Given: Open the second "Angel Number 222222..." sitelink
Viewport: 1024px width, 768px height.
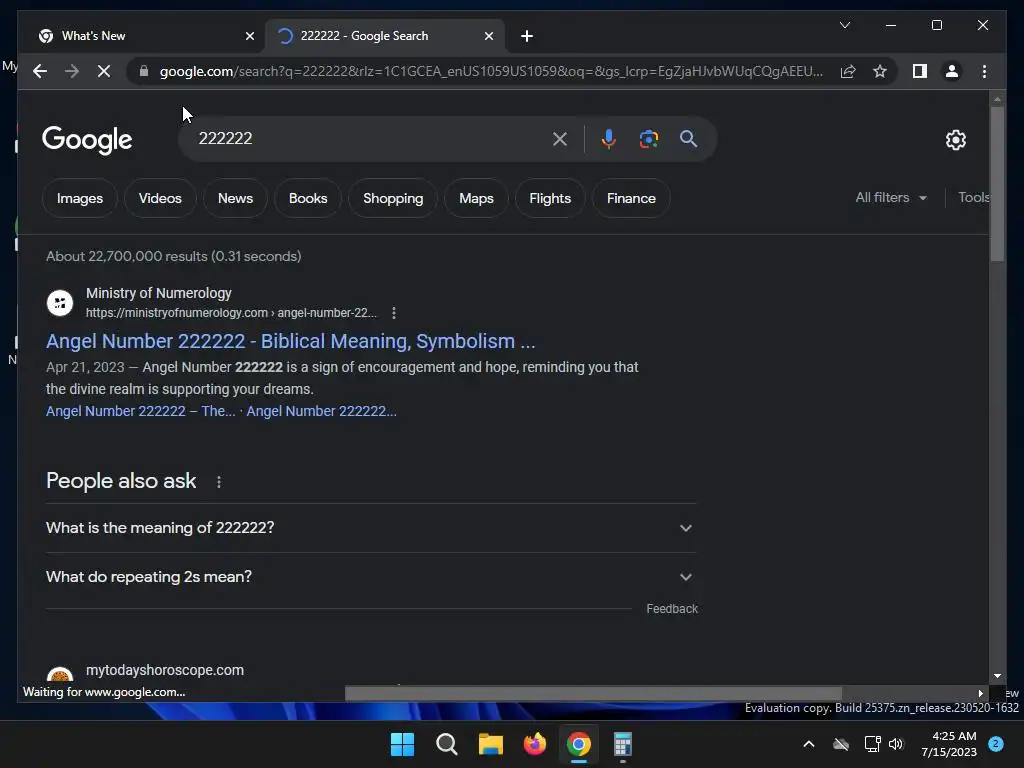Looking at the screenshot, I should point(321,411).
